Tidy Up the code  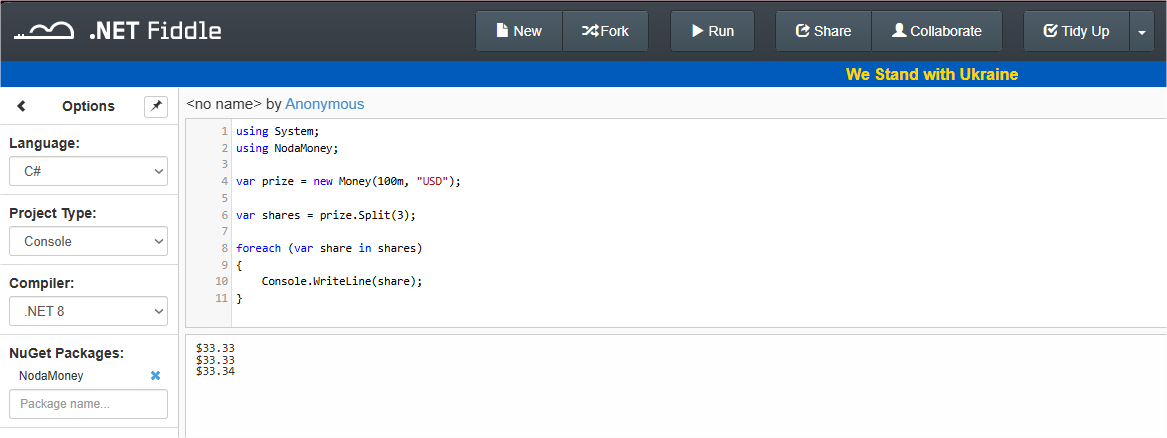click(x=1076, y=31)
